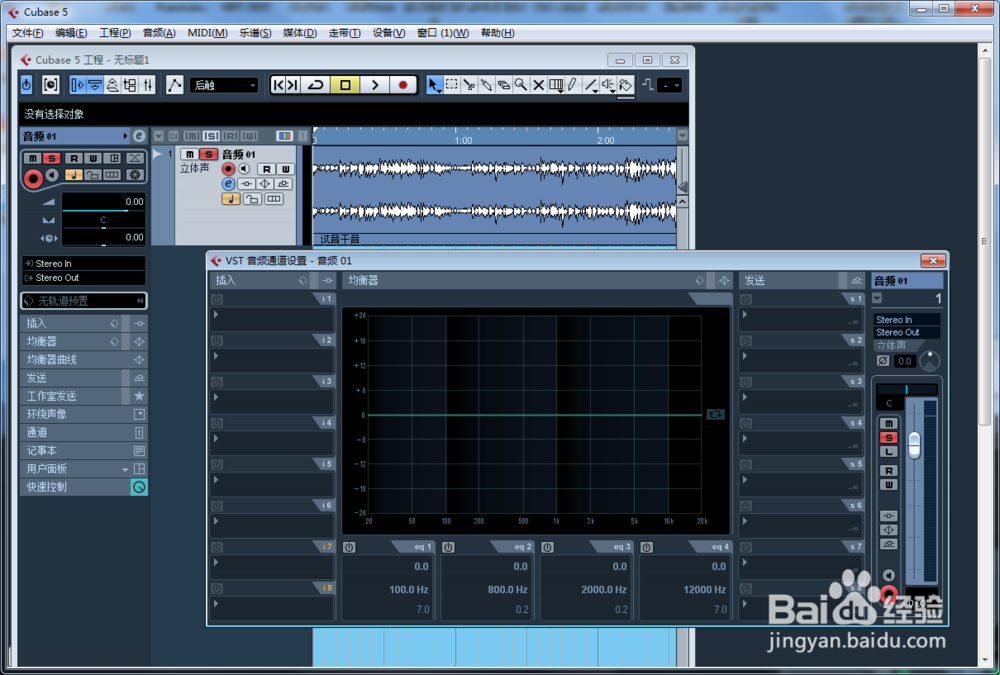
Task: Open the 文件 menu
Action: tap(27, 33)
